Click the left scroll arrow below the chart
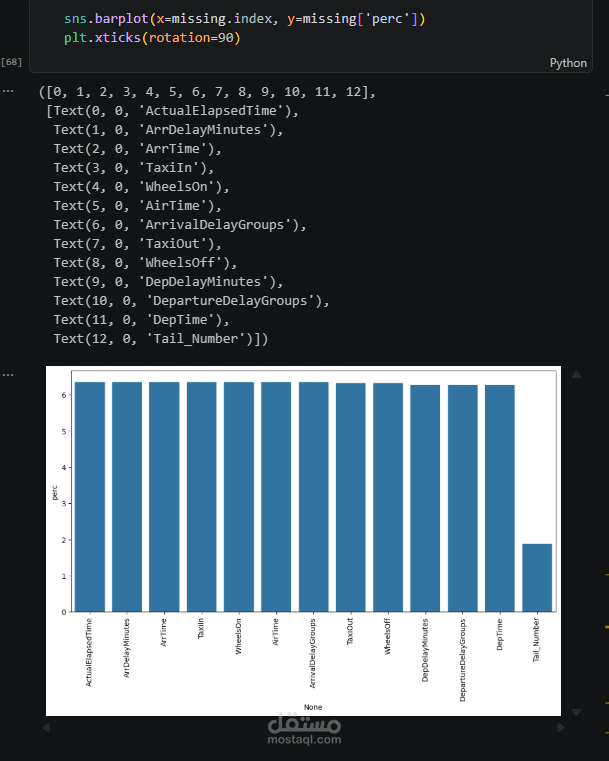Viewport: 609px width, 761px height. tap(46, 727)
